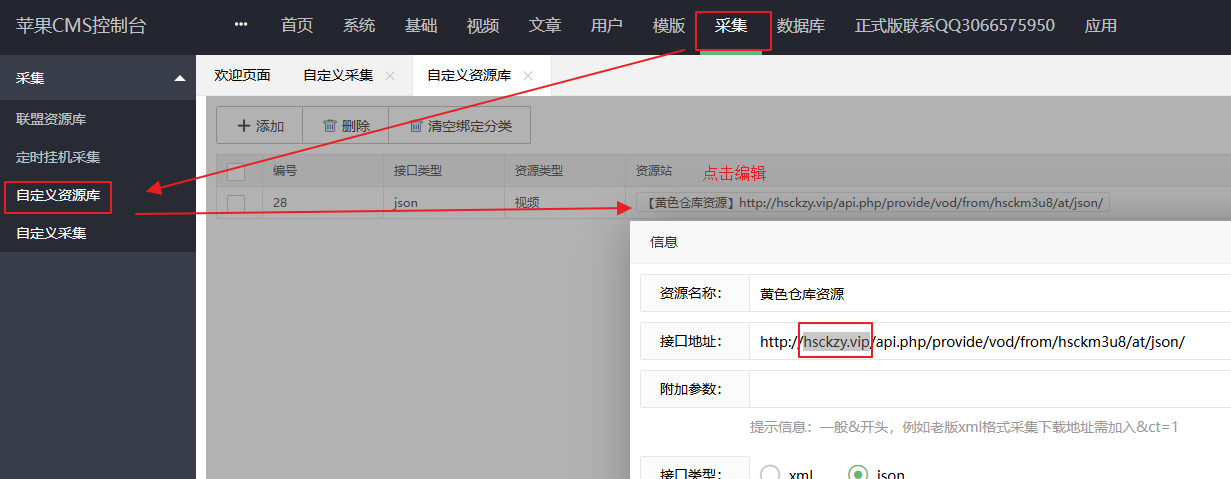
Task: Click the 资源名称 input field
Action: point(990,294)
